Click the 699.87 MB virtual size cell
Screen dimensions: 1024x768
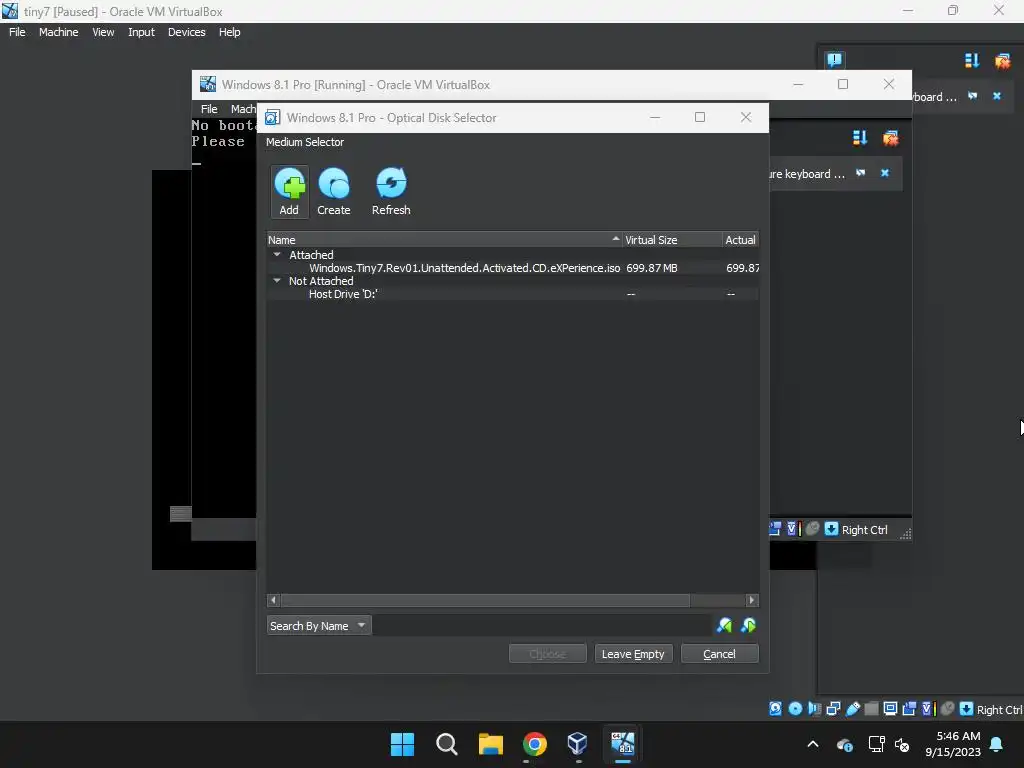652,268
